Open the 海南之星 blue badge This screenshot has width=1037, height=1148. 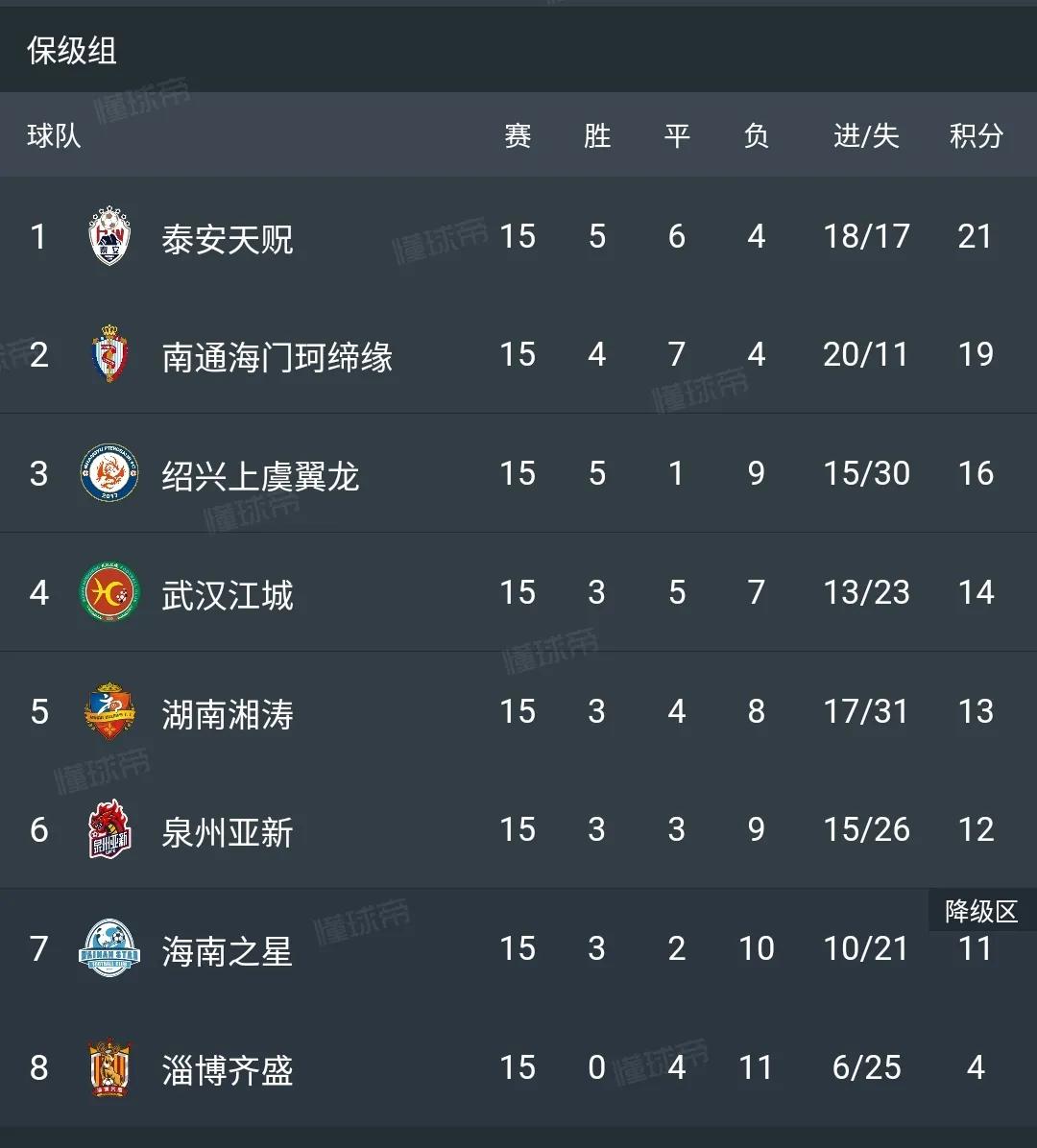click(x=109, y=948)
